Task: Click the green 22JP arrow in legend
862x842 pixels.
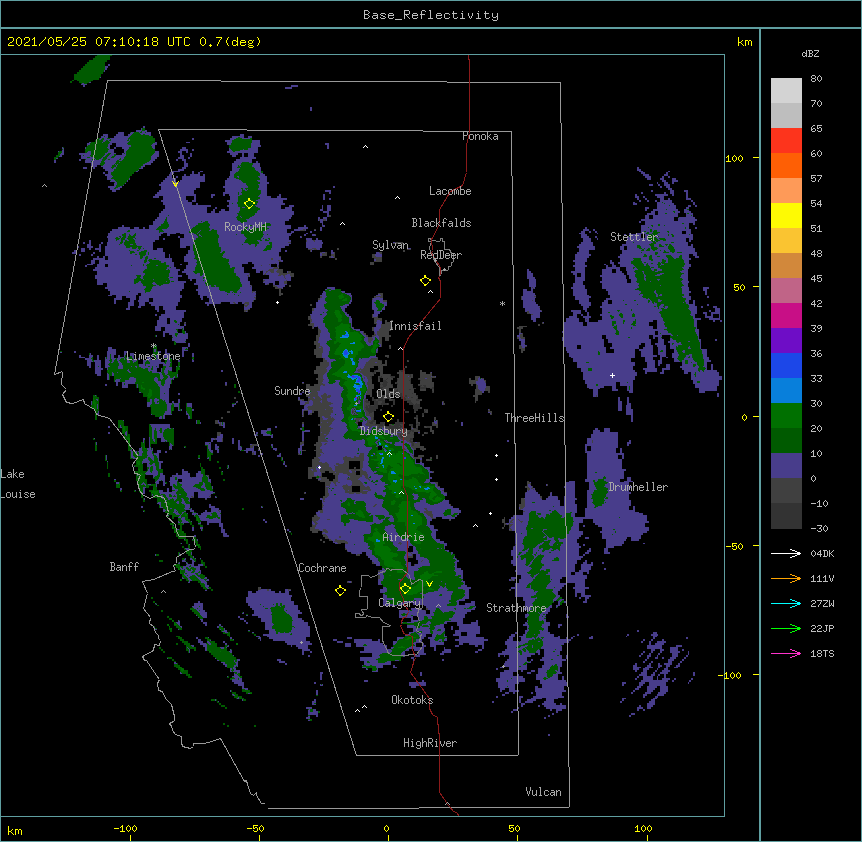Action: coord(786,628)
